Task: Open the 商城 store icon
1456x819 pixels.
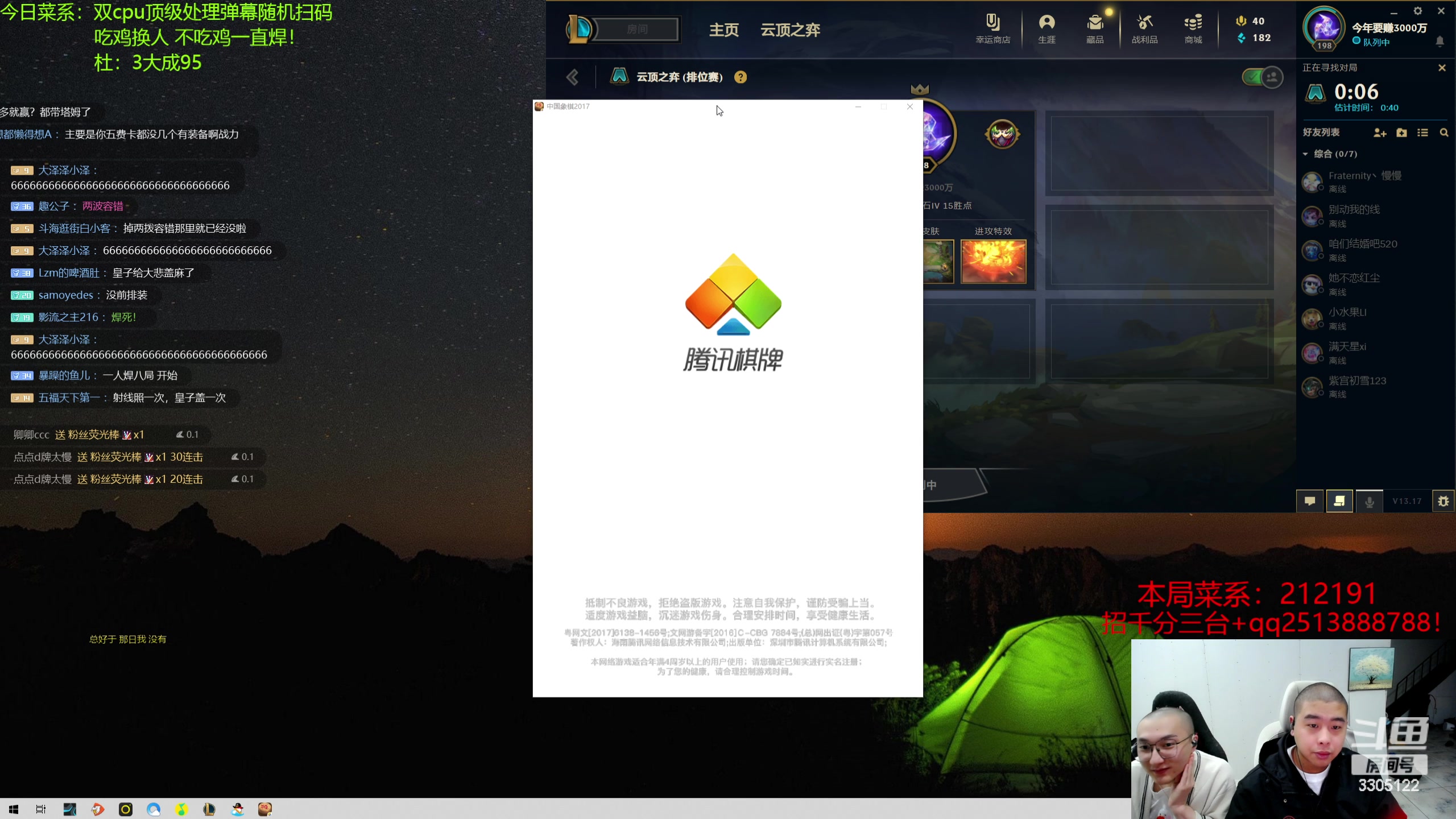Action: pos(1193,28)
